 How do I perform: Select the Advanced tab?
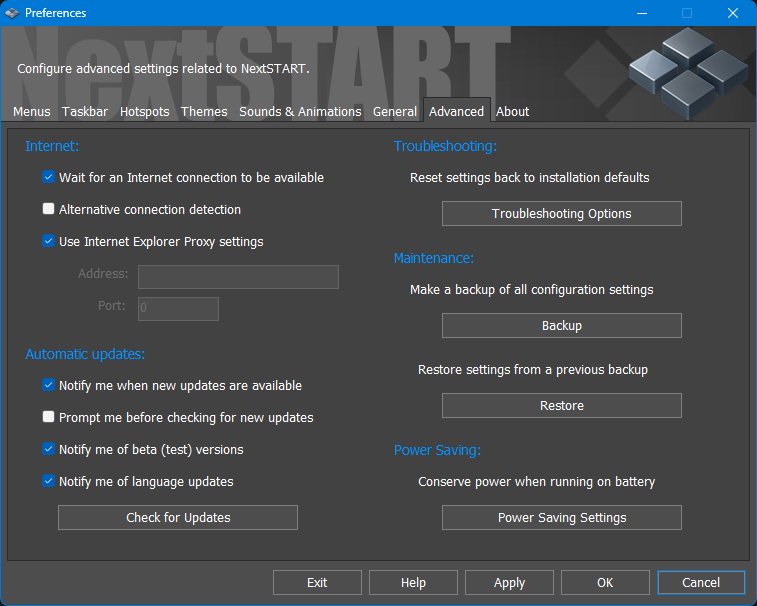pos(457,111)
